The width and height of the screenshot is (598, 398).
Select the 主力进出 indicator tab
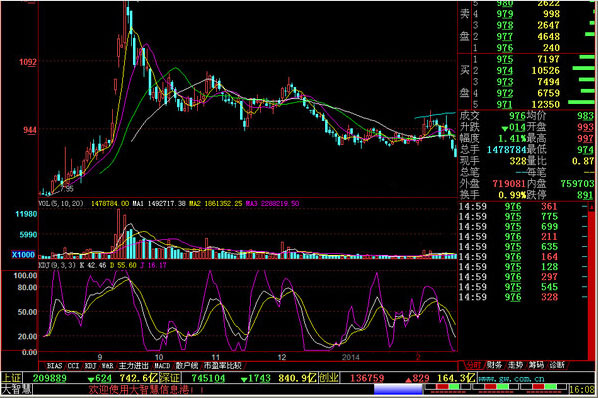(x=133, y=366)
